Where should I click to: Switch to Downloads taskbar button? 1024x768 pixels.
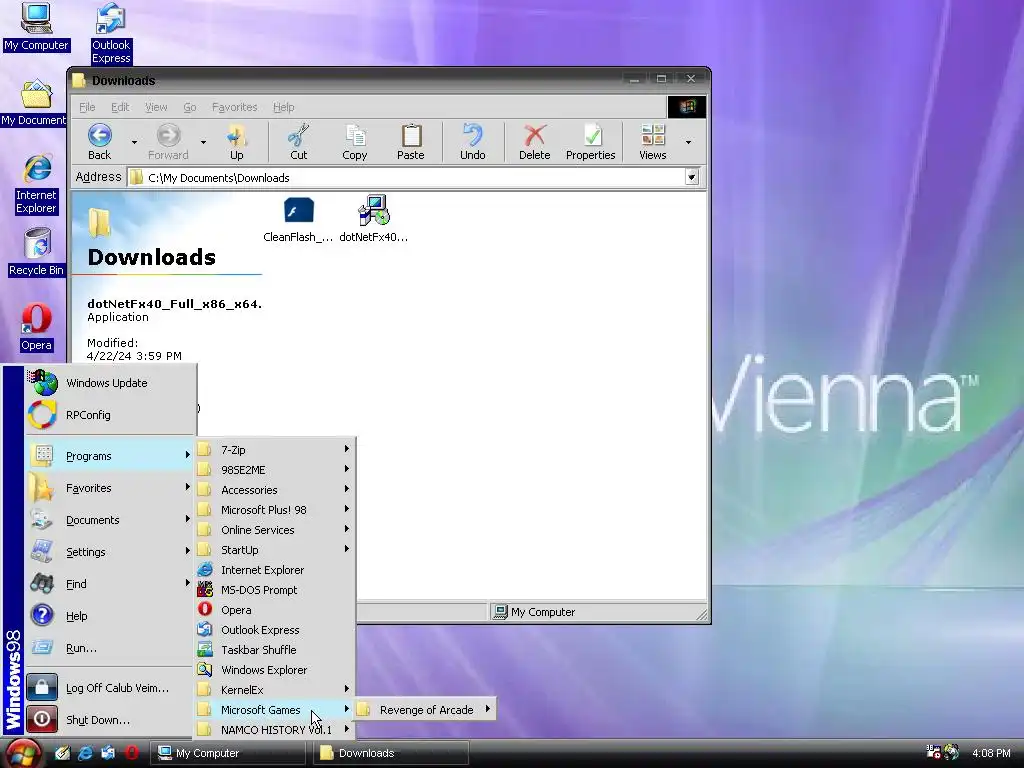391,753
